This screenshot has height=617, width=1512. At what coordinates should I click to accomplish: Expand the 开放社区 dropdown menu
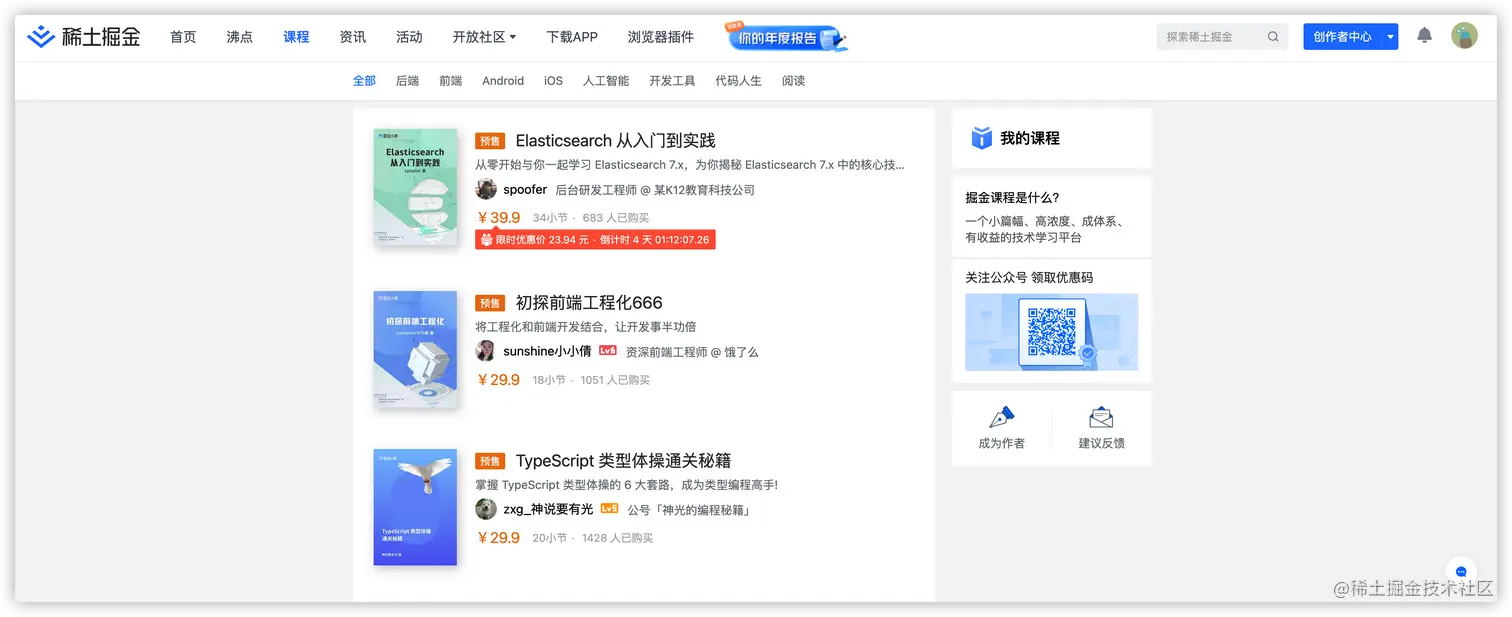484,37
